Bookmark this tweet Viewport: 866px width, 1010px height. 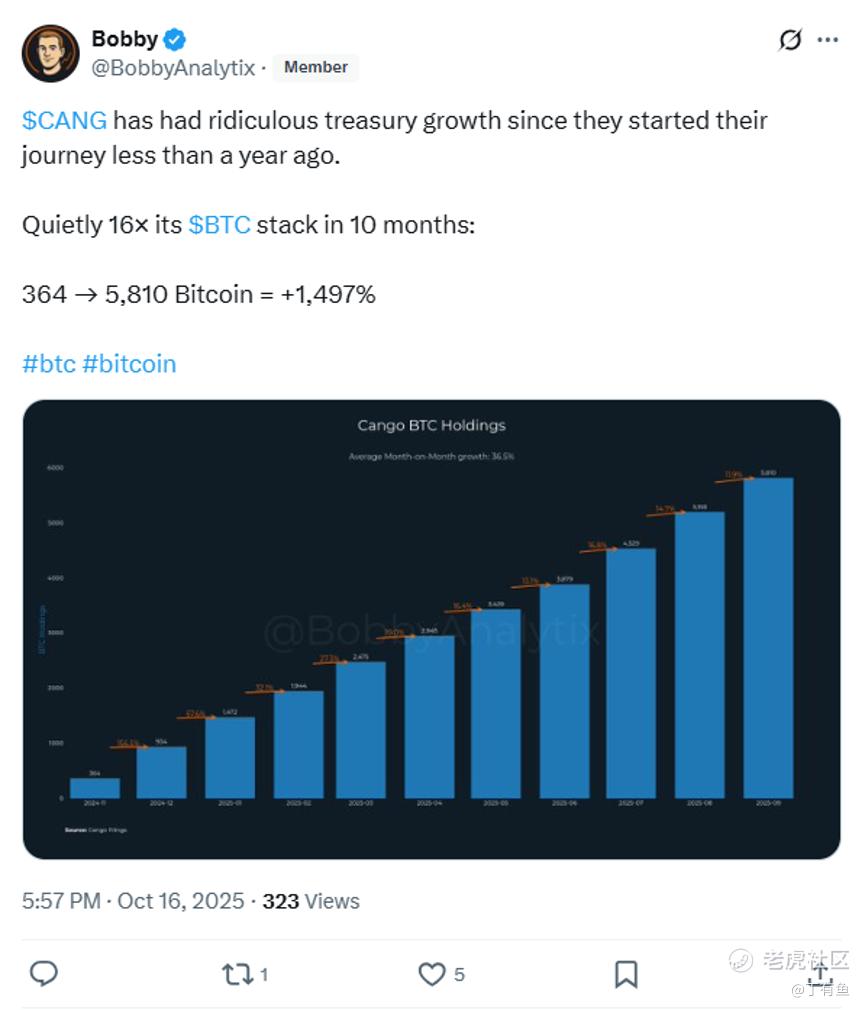(626, 973)
